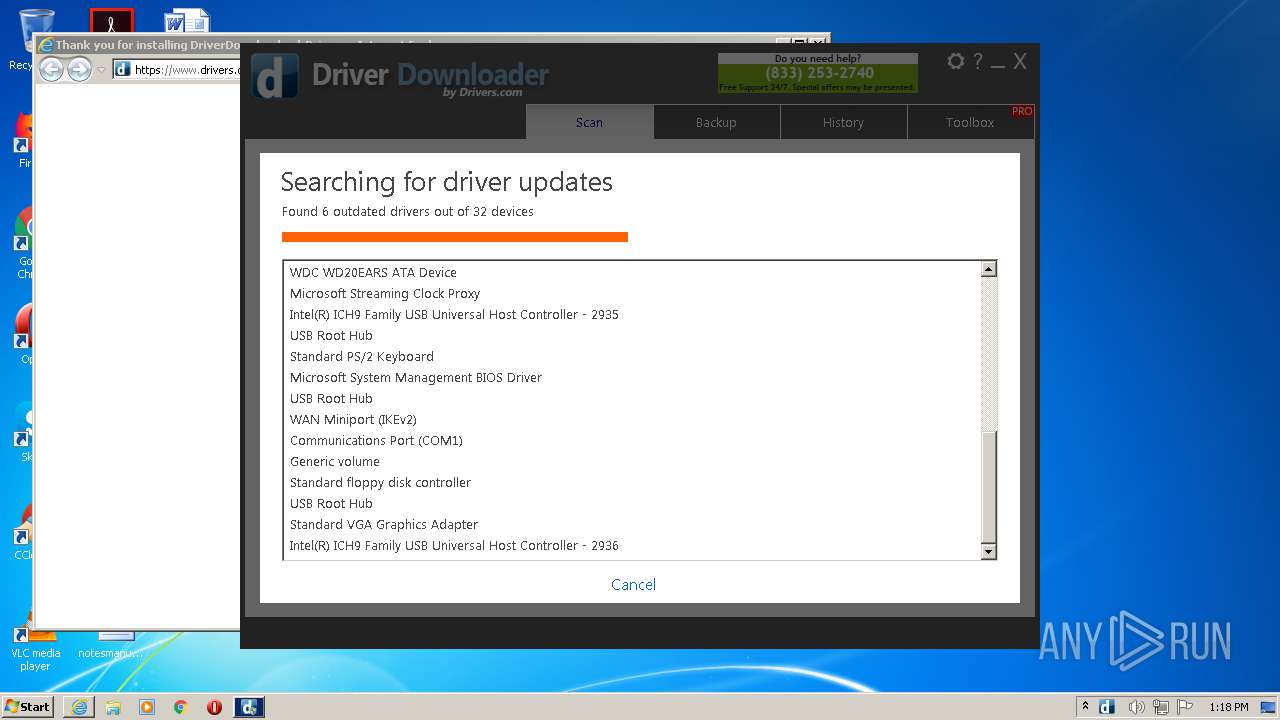Switch to Driver Downloader taskbar button
Image resolution: width=1280 pixels, height=720 pixels.
click(249, 707)
